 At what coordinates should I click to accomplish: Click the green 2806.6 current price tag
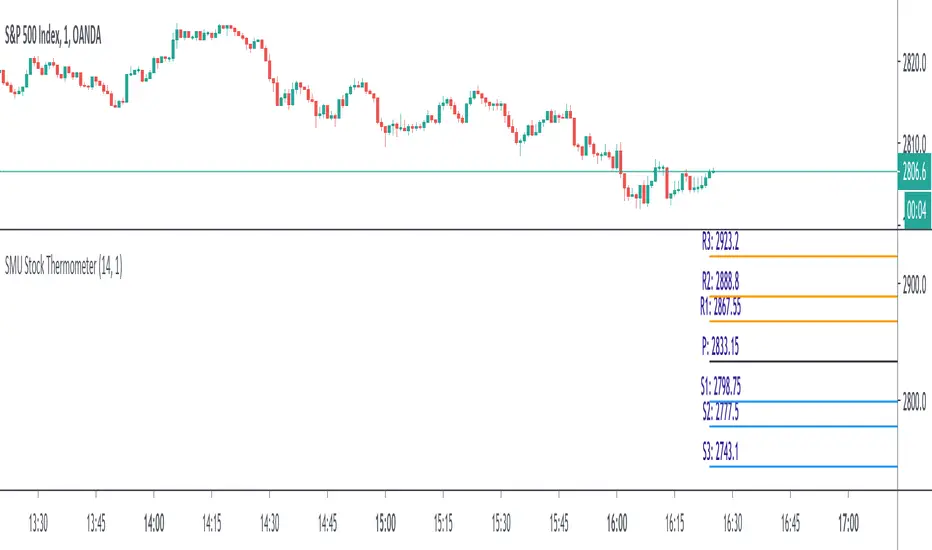(x=915, y=172)
